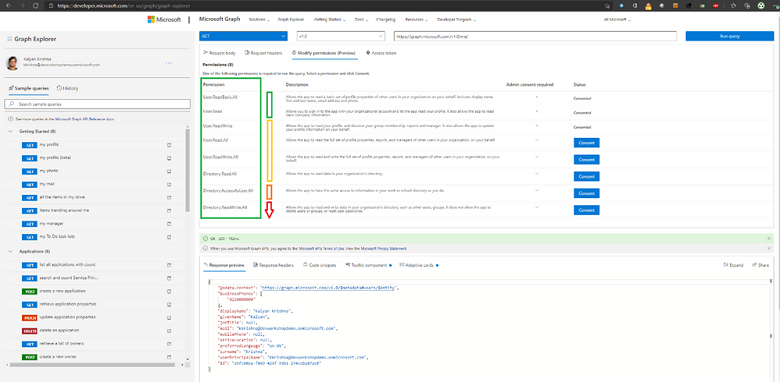This screenshot has height=382, width=780.
Task: Open the ellipsis menu beside Kalyan Krishna
Action: click(169, 63)
